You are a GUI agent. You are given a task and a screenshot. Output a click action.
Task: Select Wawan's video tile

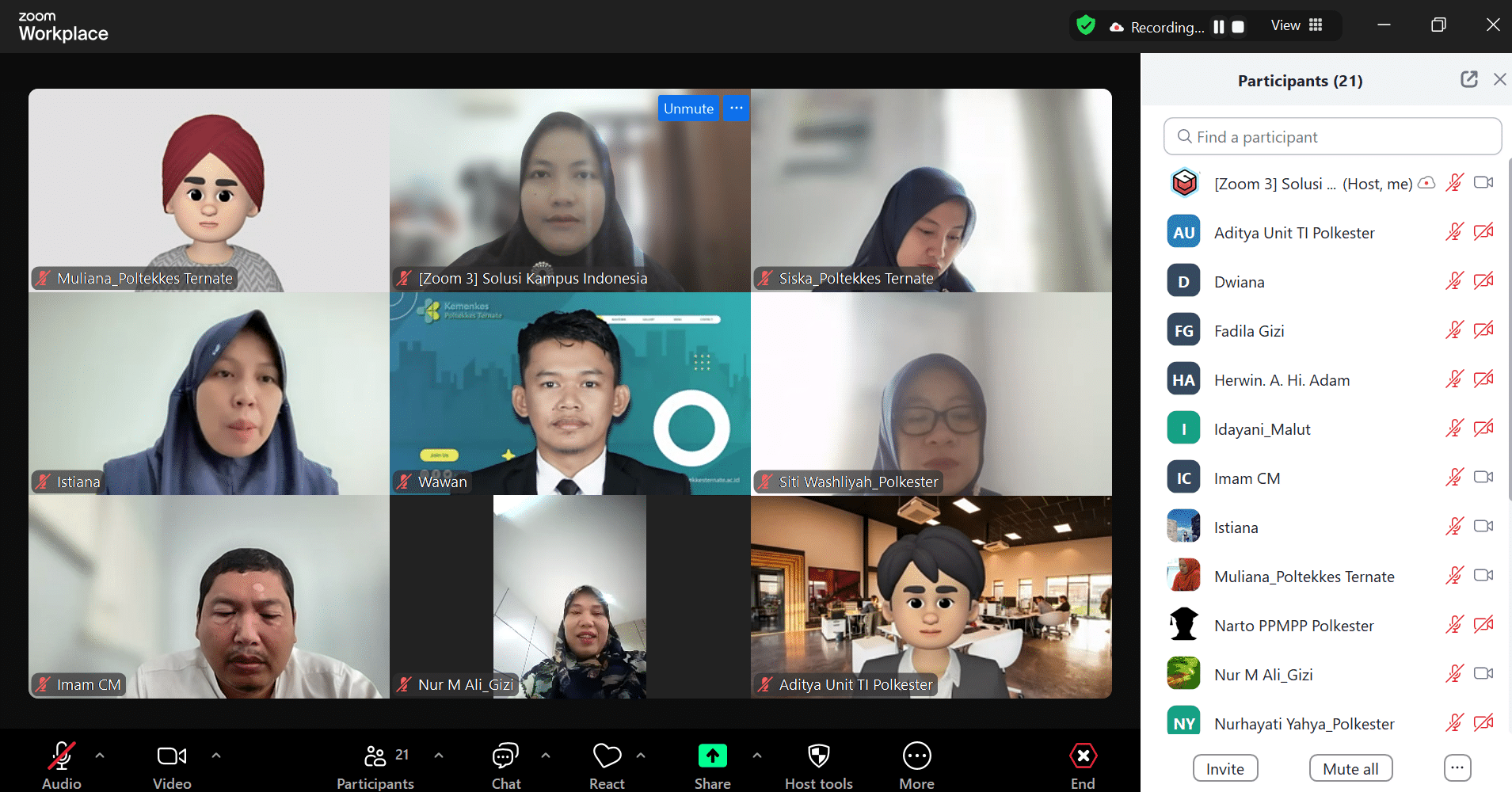click(570, 394)
